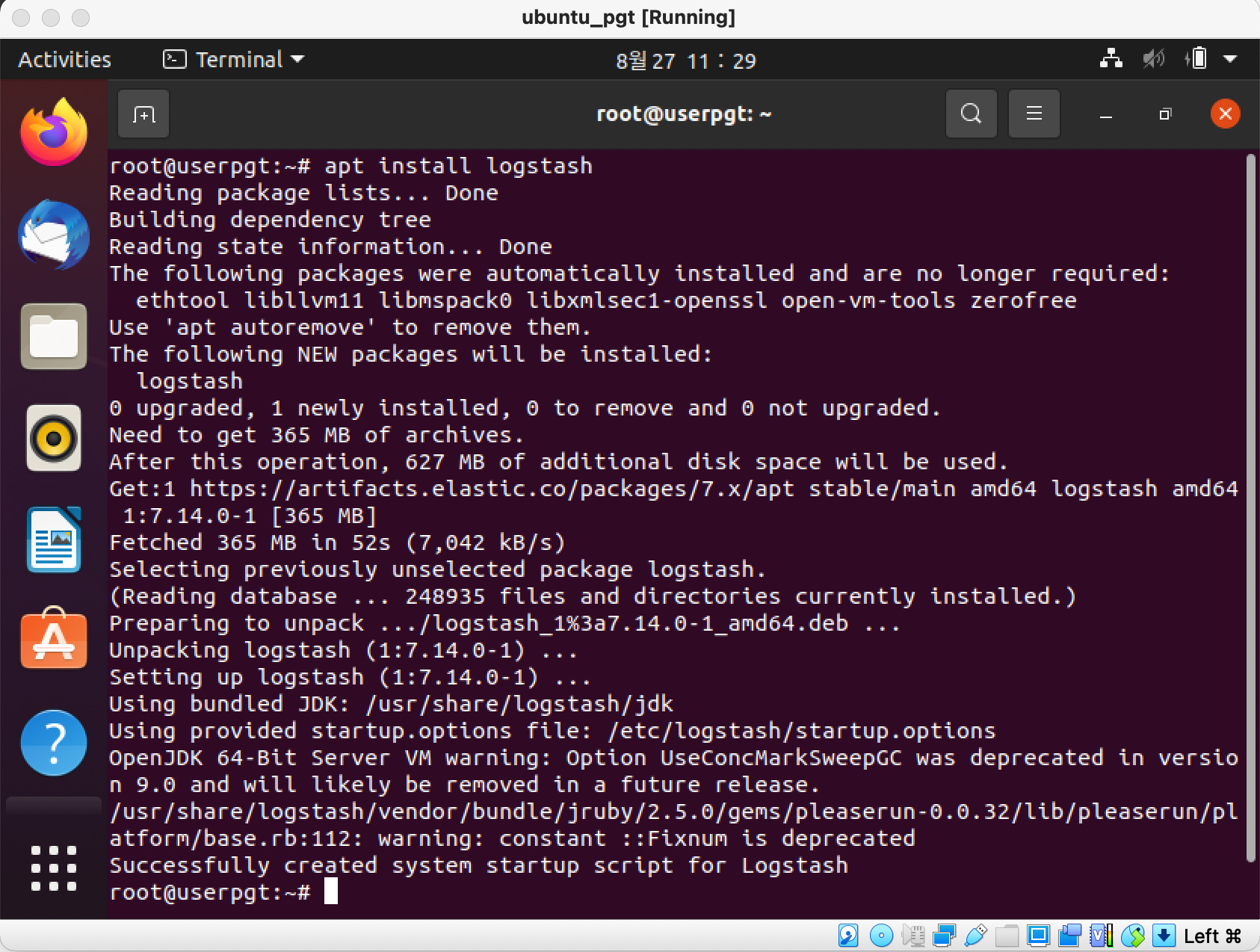1260x952 pixels.
Task: Click the muted volume icon in top bar
Action: pyautogui.click(x=1154, y=58)
